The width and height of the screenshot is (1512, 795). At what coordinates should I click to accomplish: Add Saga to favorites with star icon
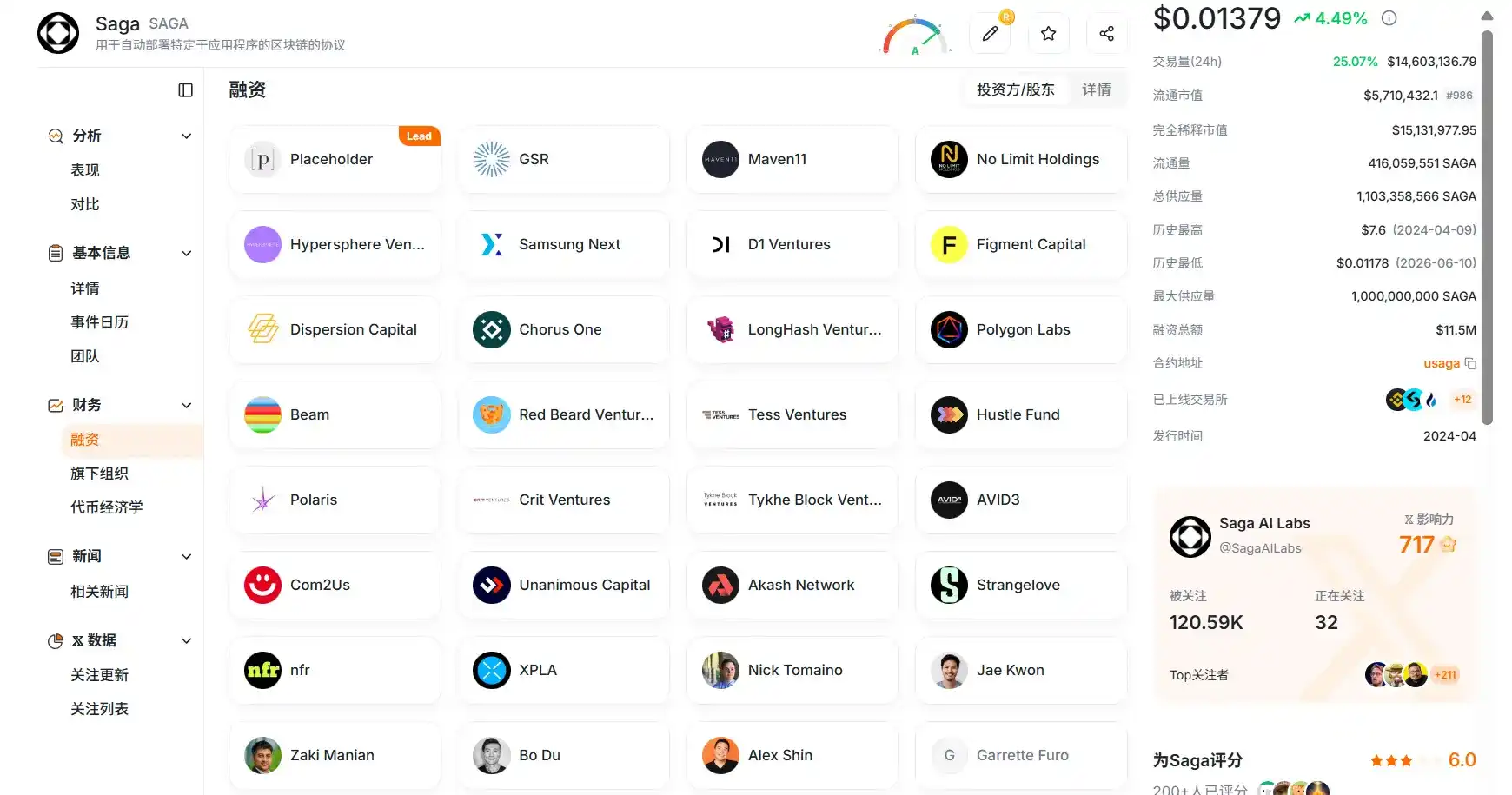coord(1048,34)
